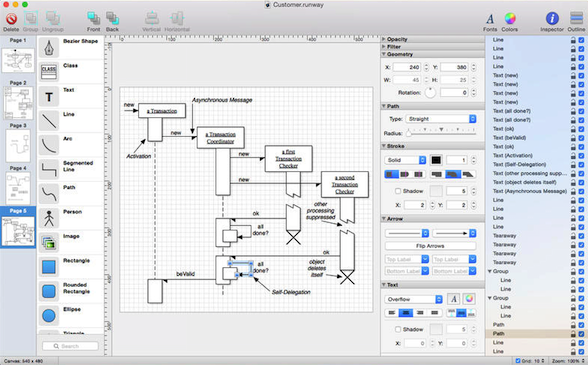
Task: Hide Text (Self-Delegation) via its checkbox
Action: point(581,164)
